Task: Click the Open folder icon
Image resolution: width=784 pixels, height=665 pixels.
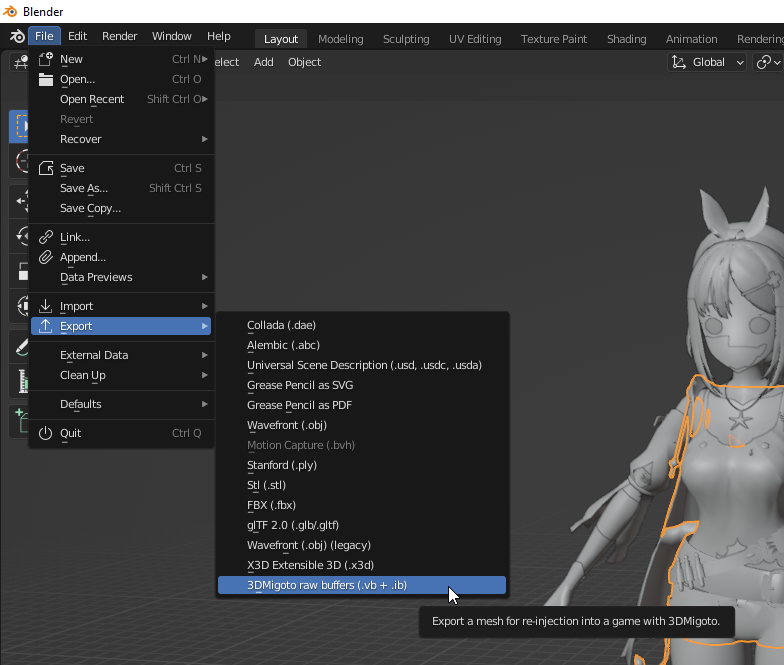Action: [x=46, y=79]
